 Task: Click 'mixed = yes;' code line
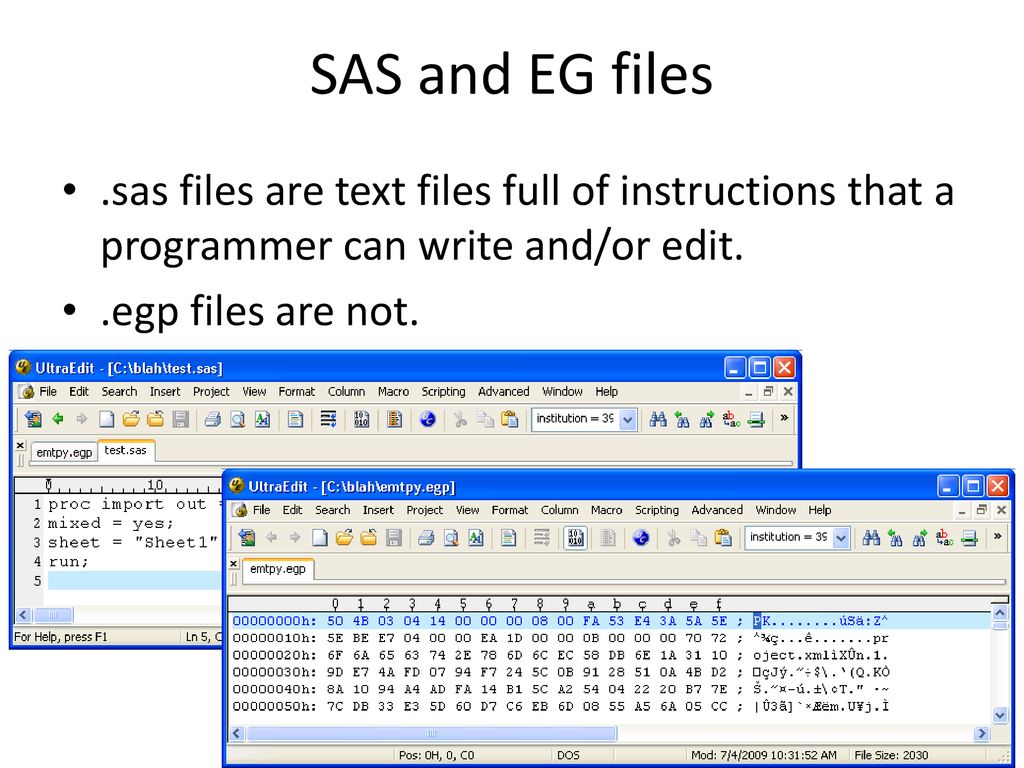pos(111,523)
